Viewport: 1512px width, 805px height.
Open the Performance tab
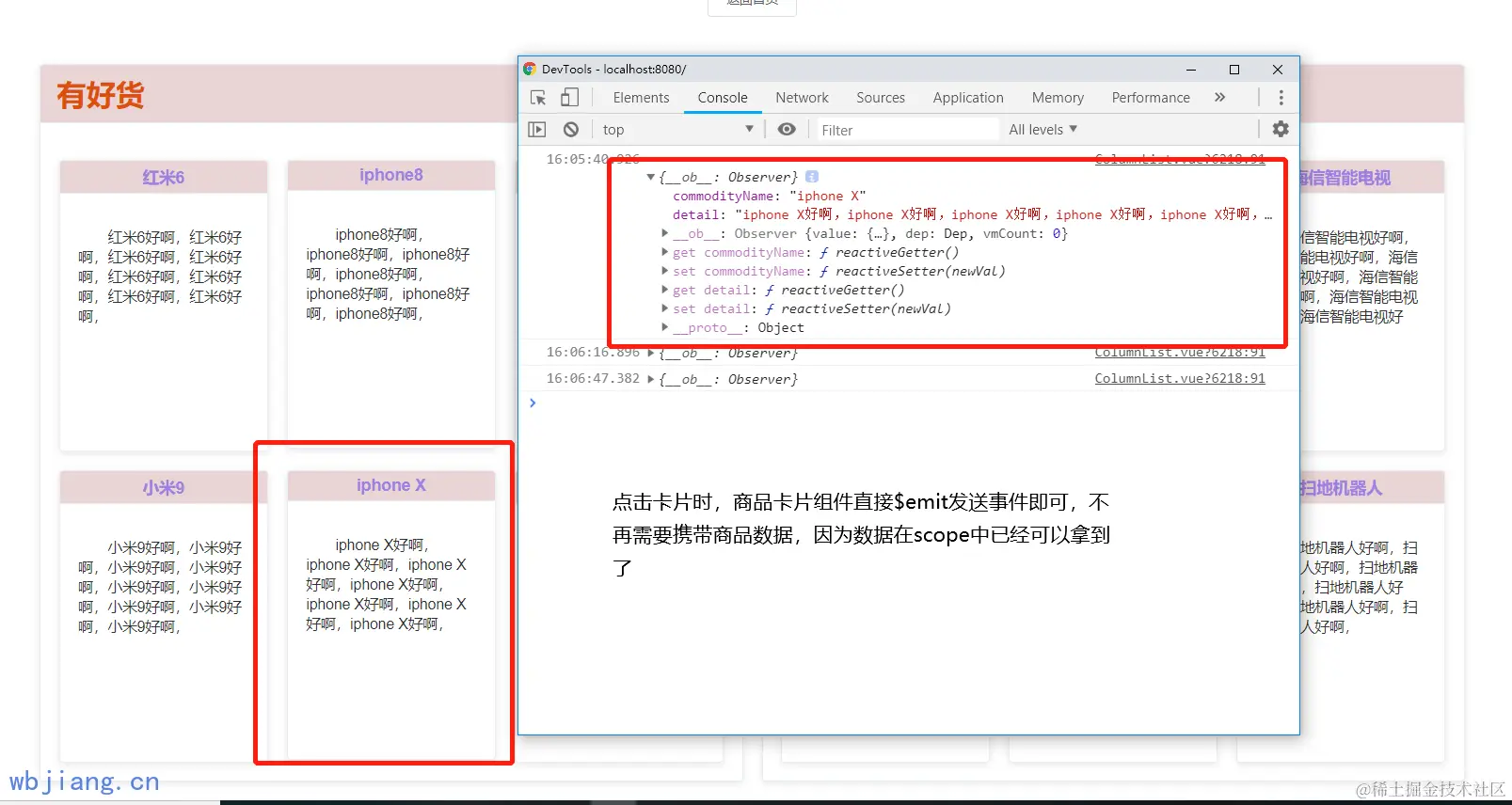[1151, 98]
